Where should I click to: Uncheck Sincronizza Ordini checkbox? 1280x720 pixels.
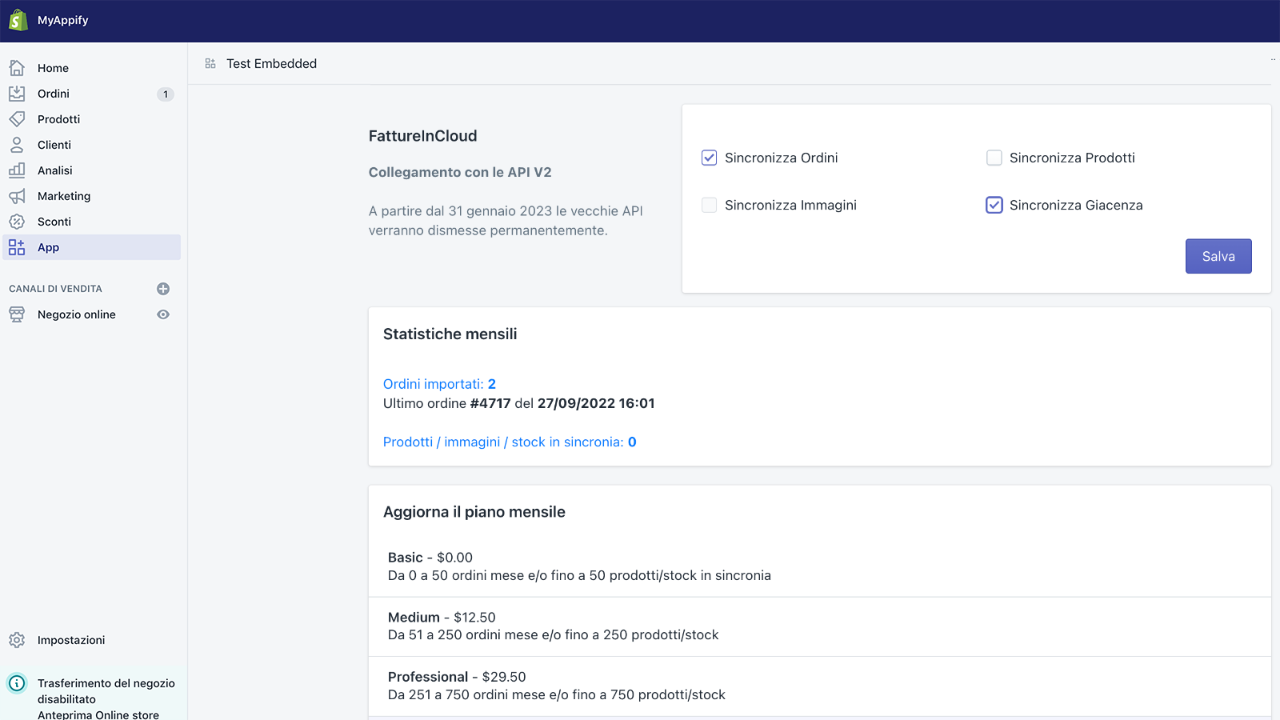pyautogui.click(x=709, y=158)
